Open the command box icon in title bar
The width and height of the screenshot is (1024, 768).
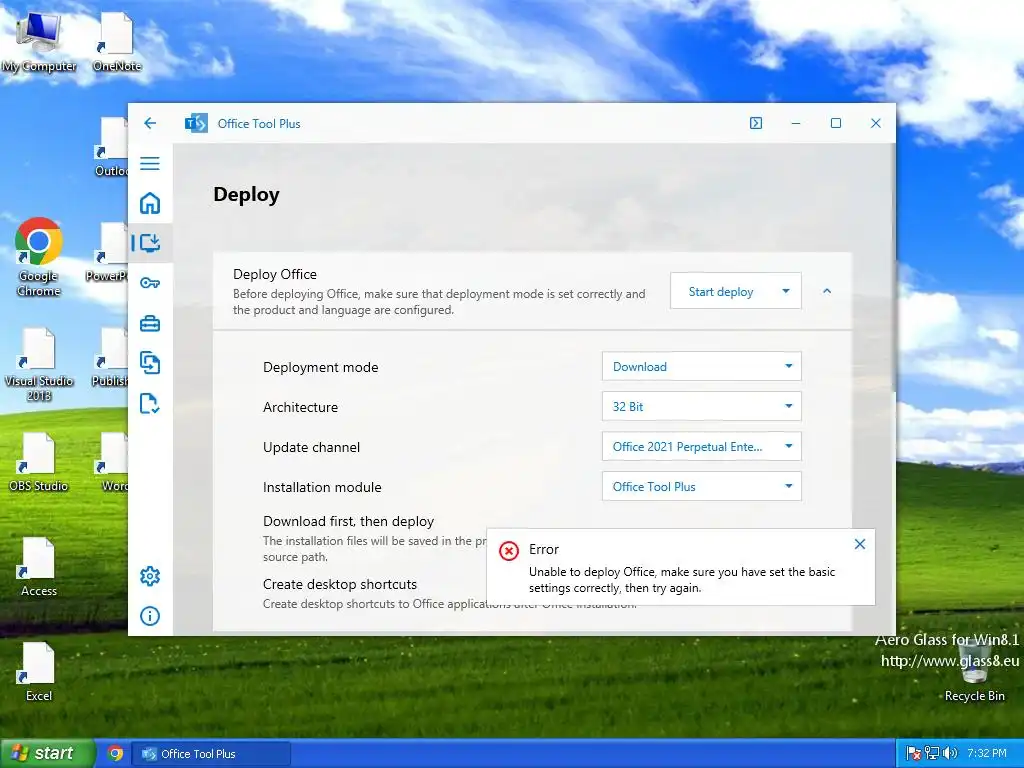pyautogui.click(x=756, y=123)
